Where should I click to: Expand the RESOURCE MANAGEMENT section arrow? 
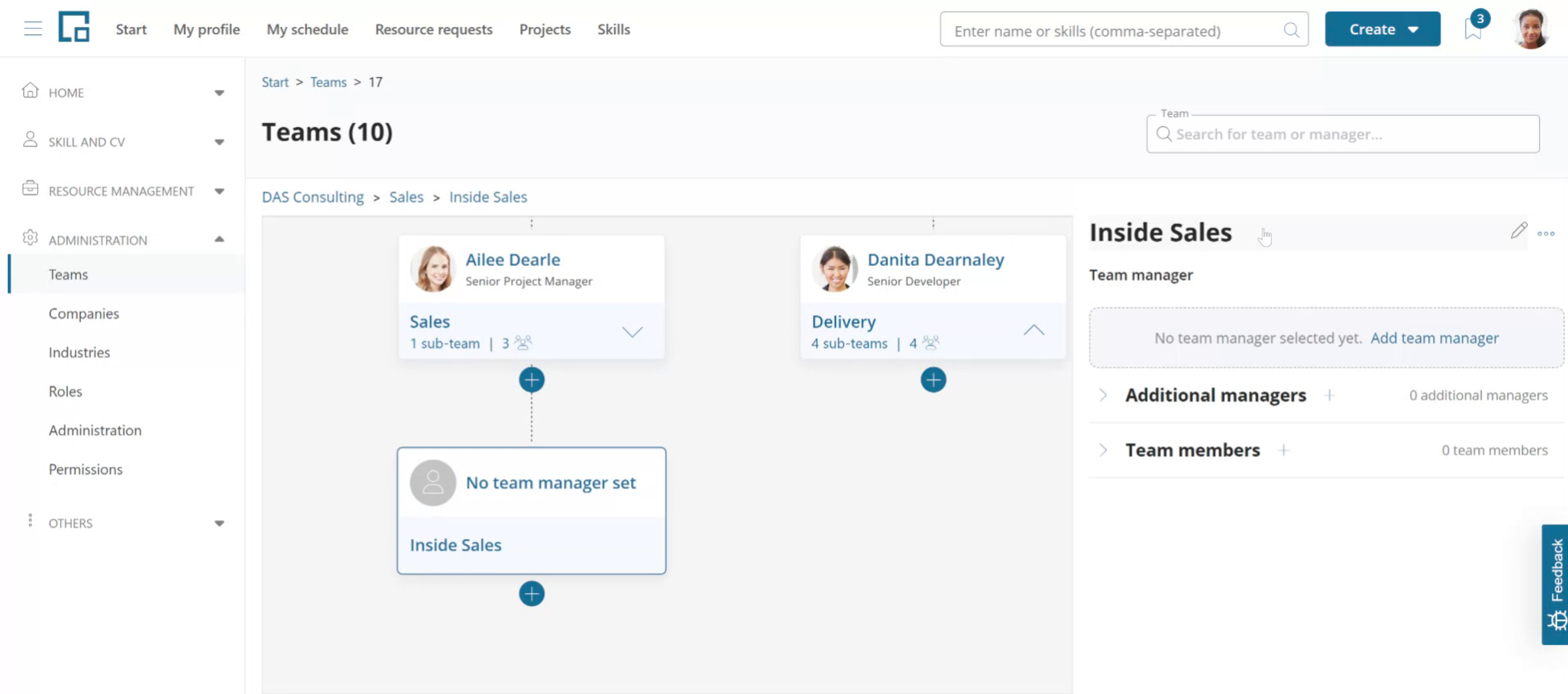coord(219,191)
